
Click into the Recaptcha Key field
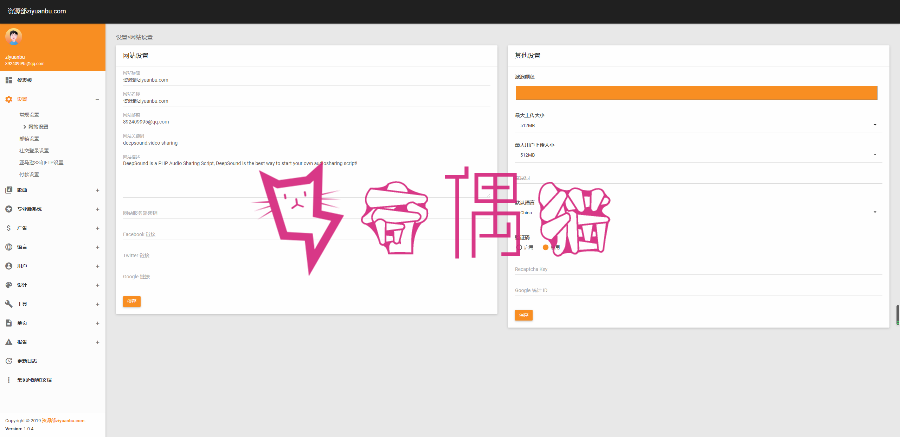(698, 269)
